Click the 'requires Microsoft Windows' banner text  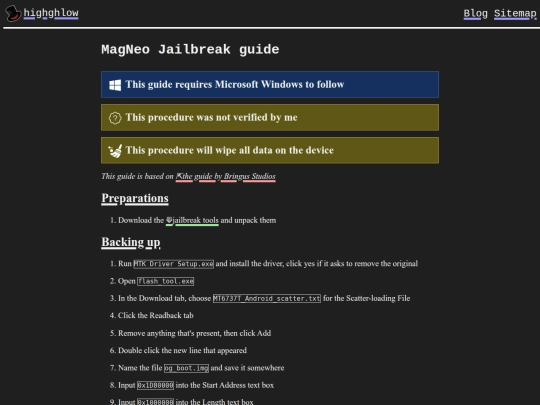click(235, 84)
